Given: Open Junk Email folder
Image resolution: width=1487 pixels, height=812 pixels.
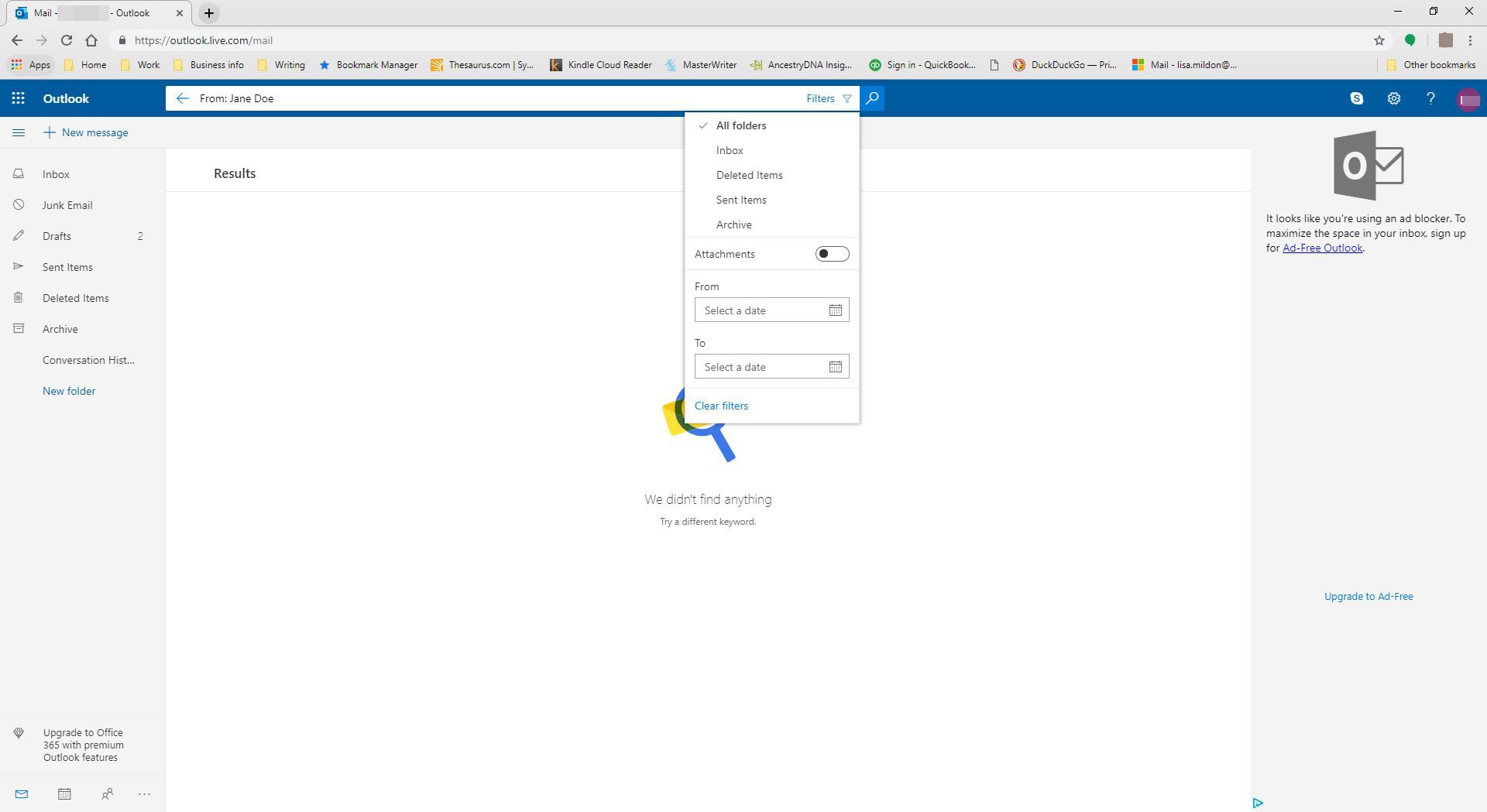Looking at the screenshot, I should [82, 205].
